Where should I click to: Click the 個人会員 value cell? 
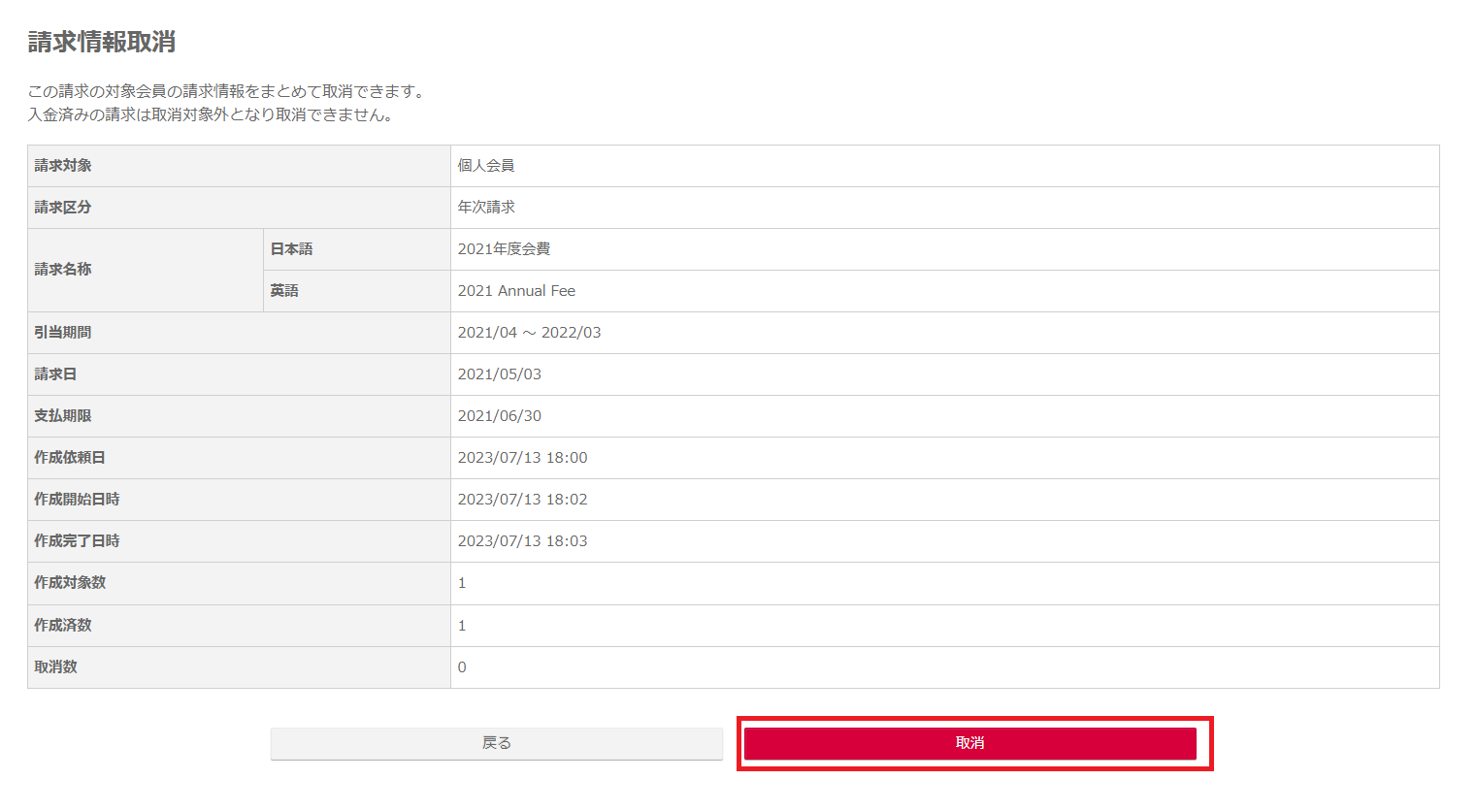pyautogui.click(x=944, y=166)
